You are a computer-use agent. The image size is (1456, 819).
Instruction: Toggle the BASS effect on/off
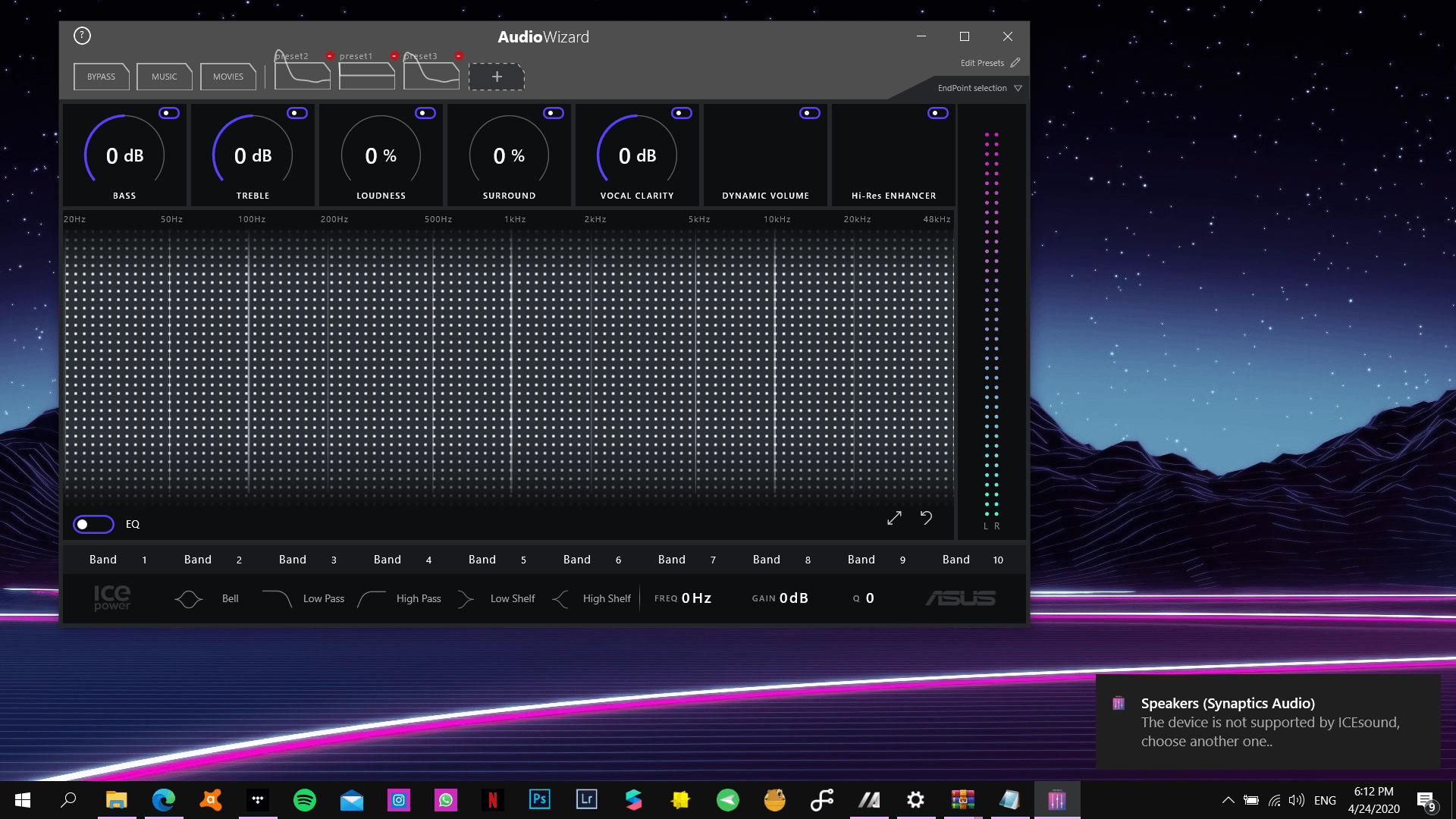click(169, 113)
